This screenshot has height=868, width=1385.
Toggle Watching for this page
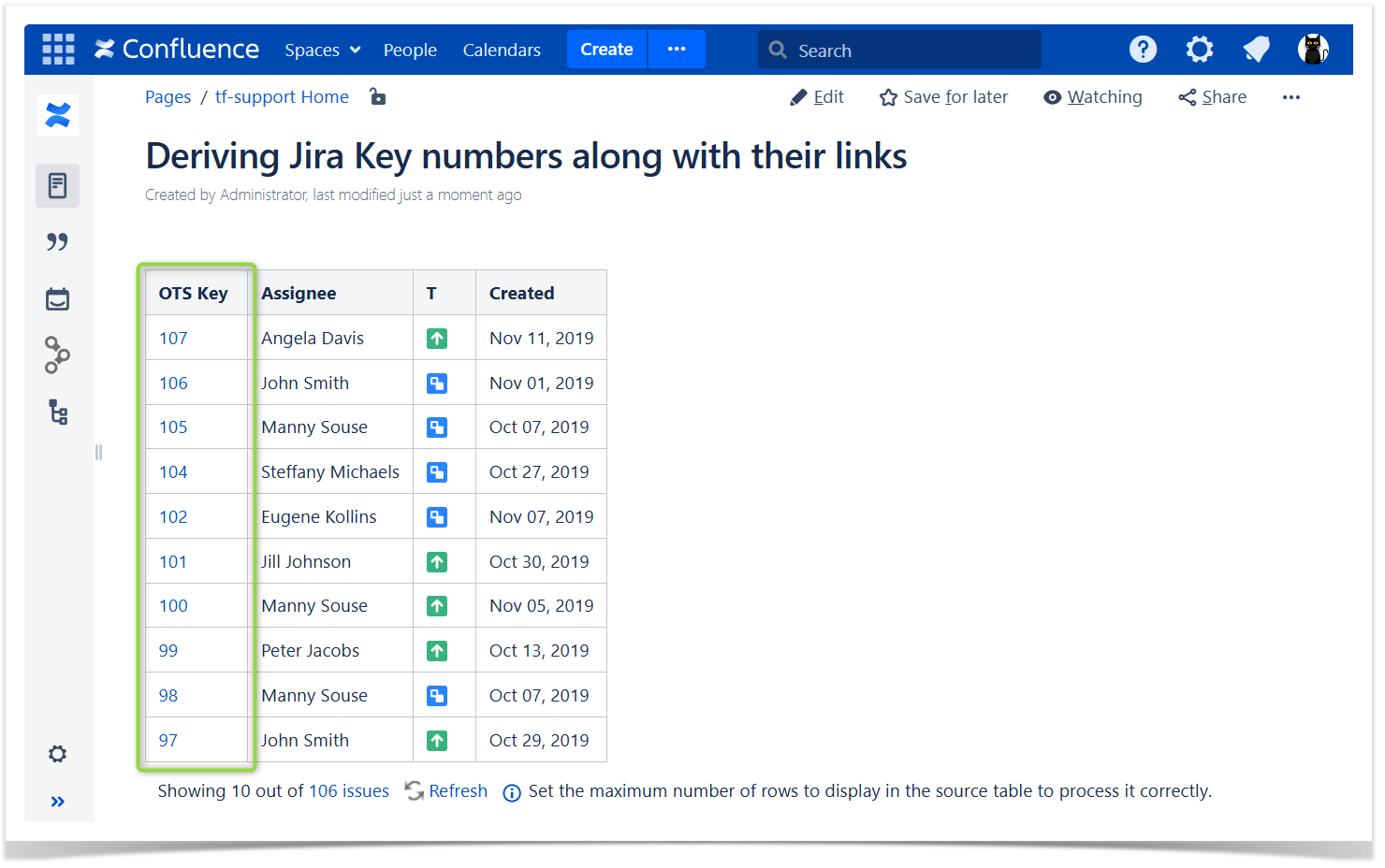click(1092, 97)
